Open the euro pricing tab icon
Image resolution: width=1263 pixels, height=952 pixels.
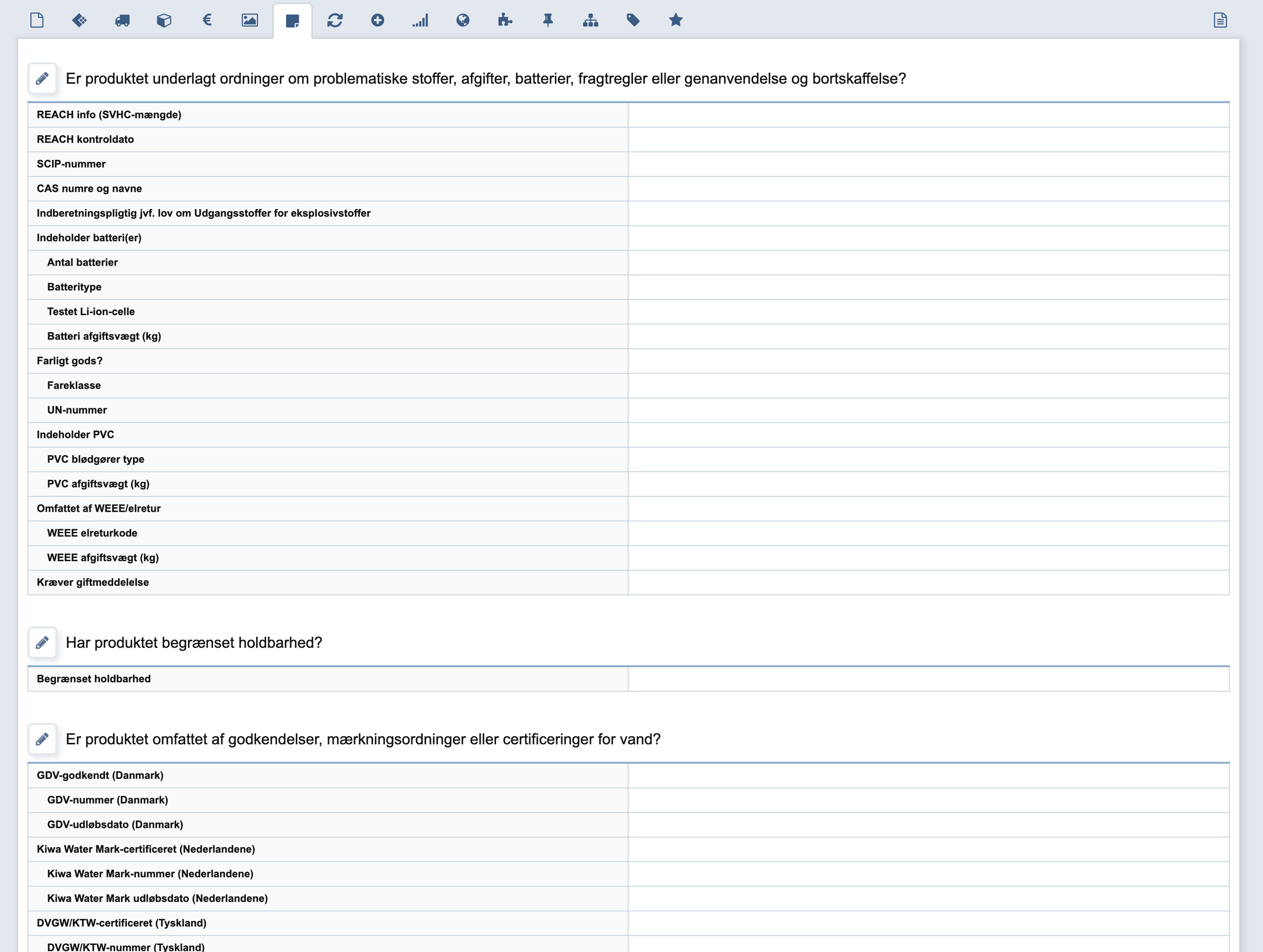[207, 21]
